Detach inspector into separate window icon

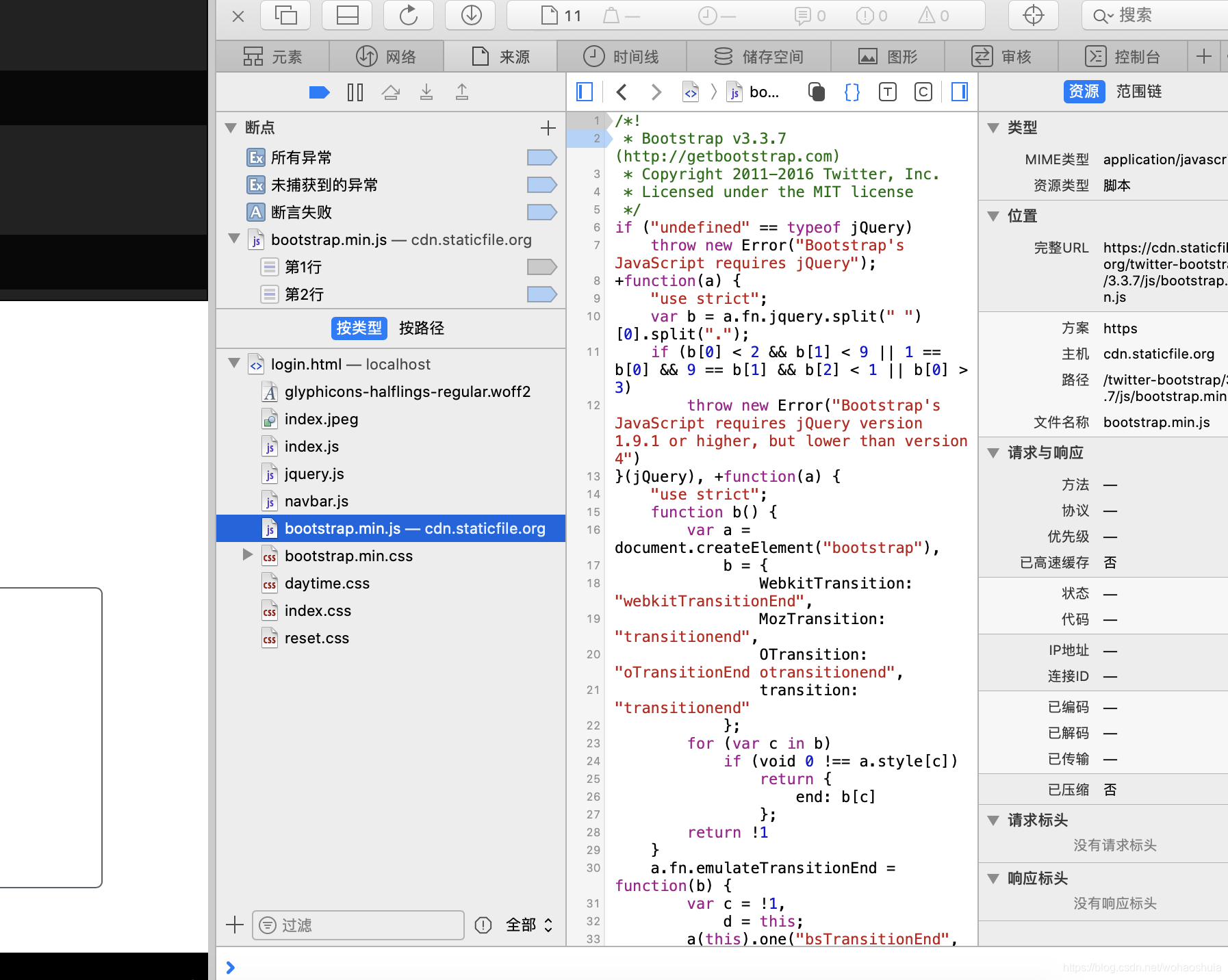[285, 15]
